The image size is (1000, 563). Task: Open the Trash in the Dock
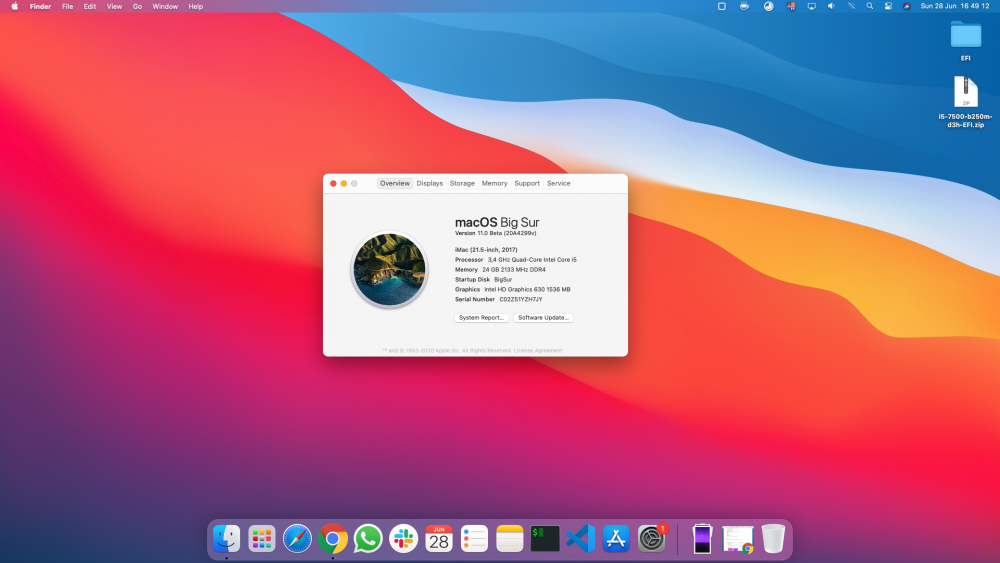[x=773, y=539]
